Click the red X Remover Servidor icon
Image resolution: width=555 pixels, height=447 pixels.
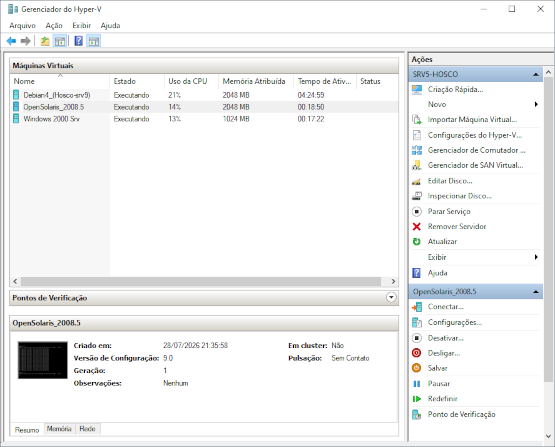click(x=417, y=227)
